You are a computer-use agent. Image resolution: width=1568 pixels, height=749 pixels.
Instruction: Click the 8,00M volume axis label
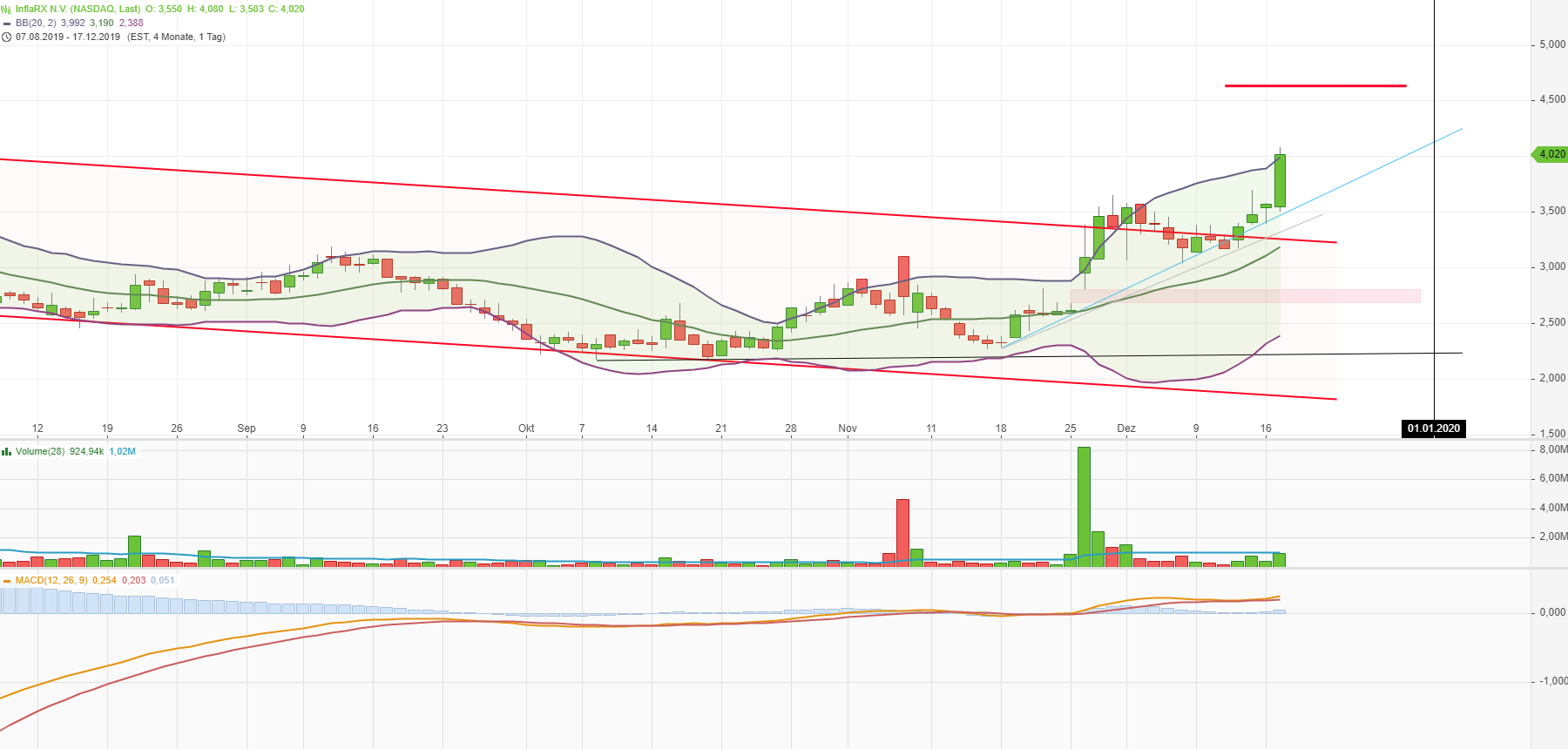click(x=1553, y=449)
